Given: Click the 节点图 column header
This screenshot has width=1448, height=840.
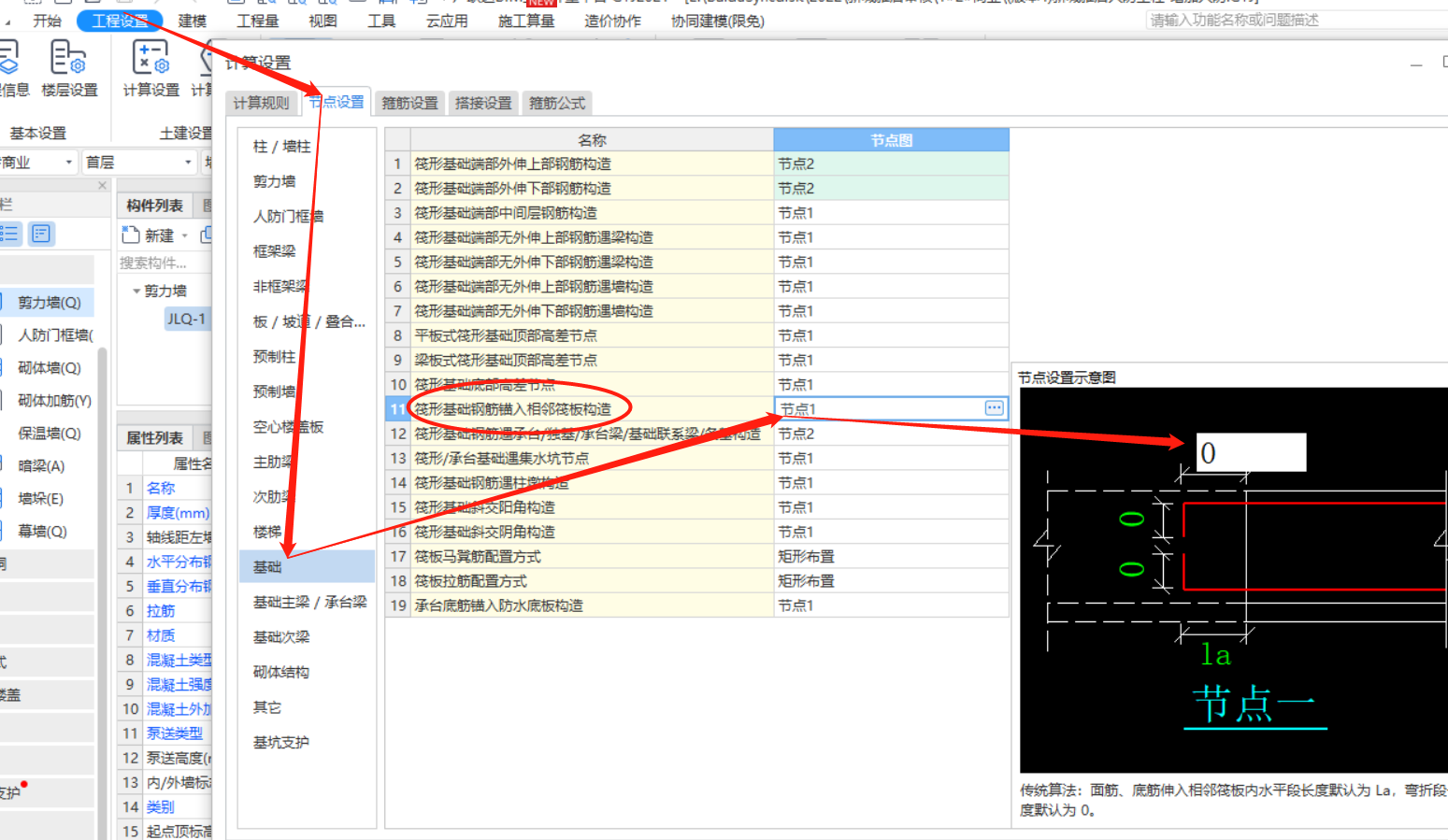Looking at the screenshot, I should (891, 140).
